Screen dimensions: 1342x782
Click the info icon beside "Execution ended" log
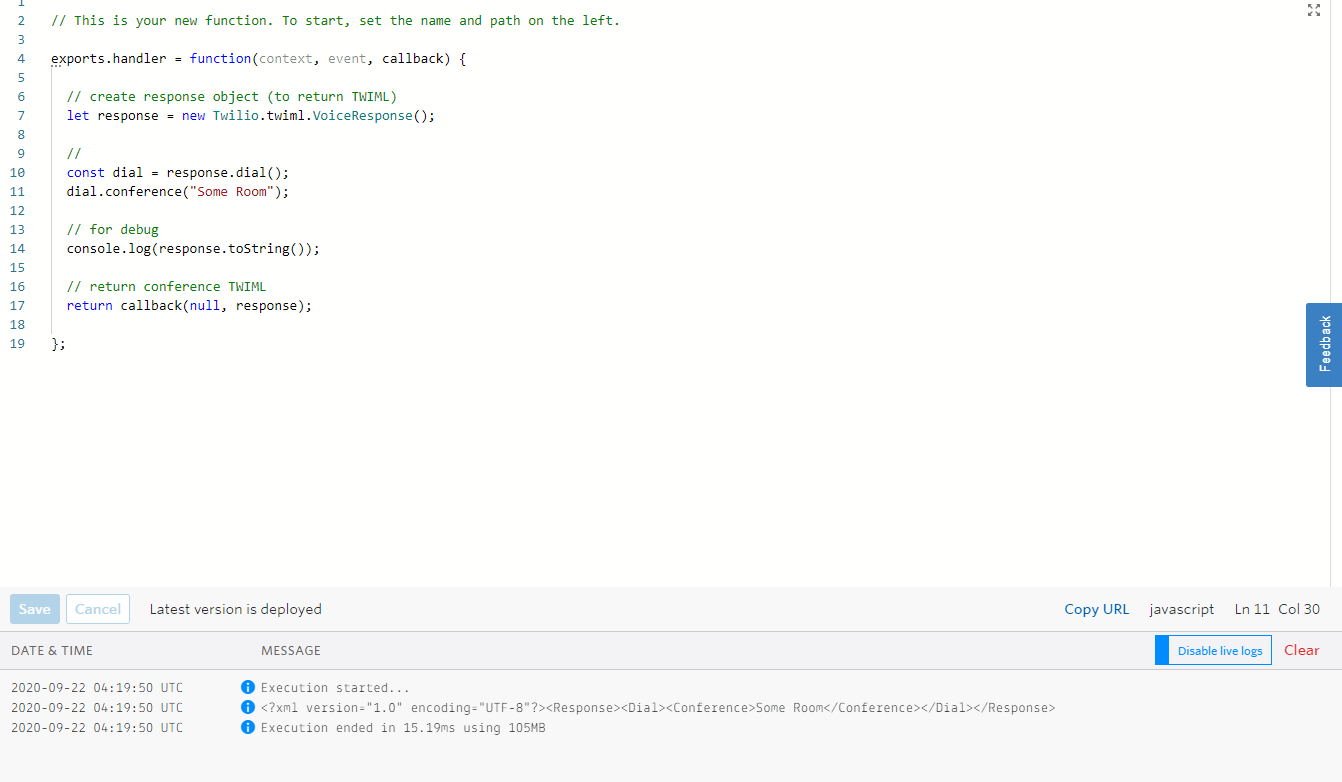tap(248, 728)
